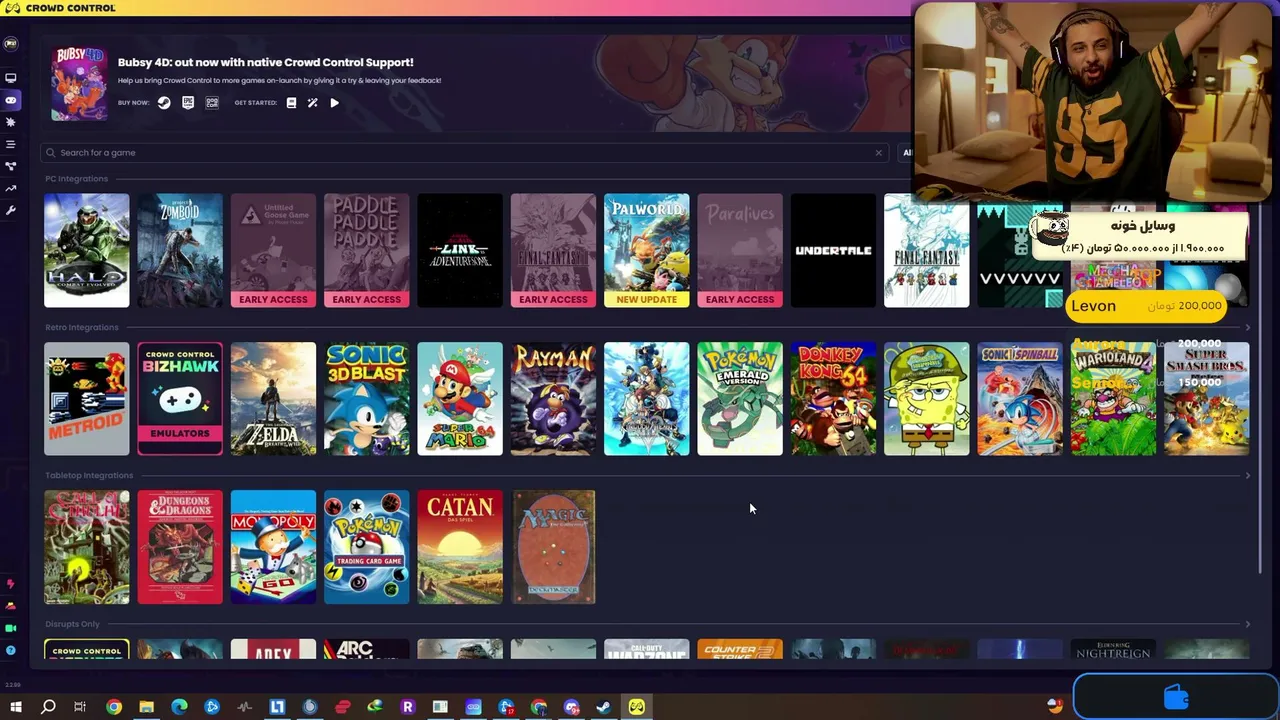Screen dimensions: 1280x720
Task: Click the green video camera sidebar icon
Action: 11,628
